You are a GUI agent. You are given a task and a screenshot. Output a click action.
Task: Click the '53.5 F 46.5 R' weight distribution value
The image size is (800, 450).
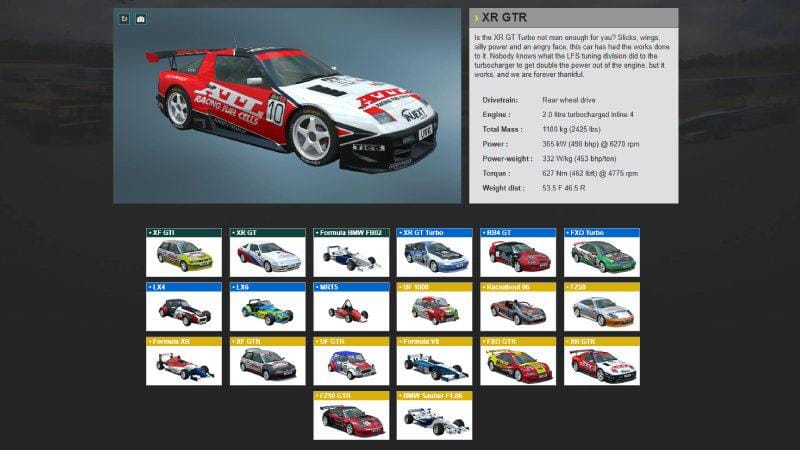coord(563,188)
